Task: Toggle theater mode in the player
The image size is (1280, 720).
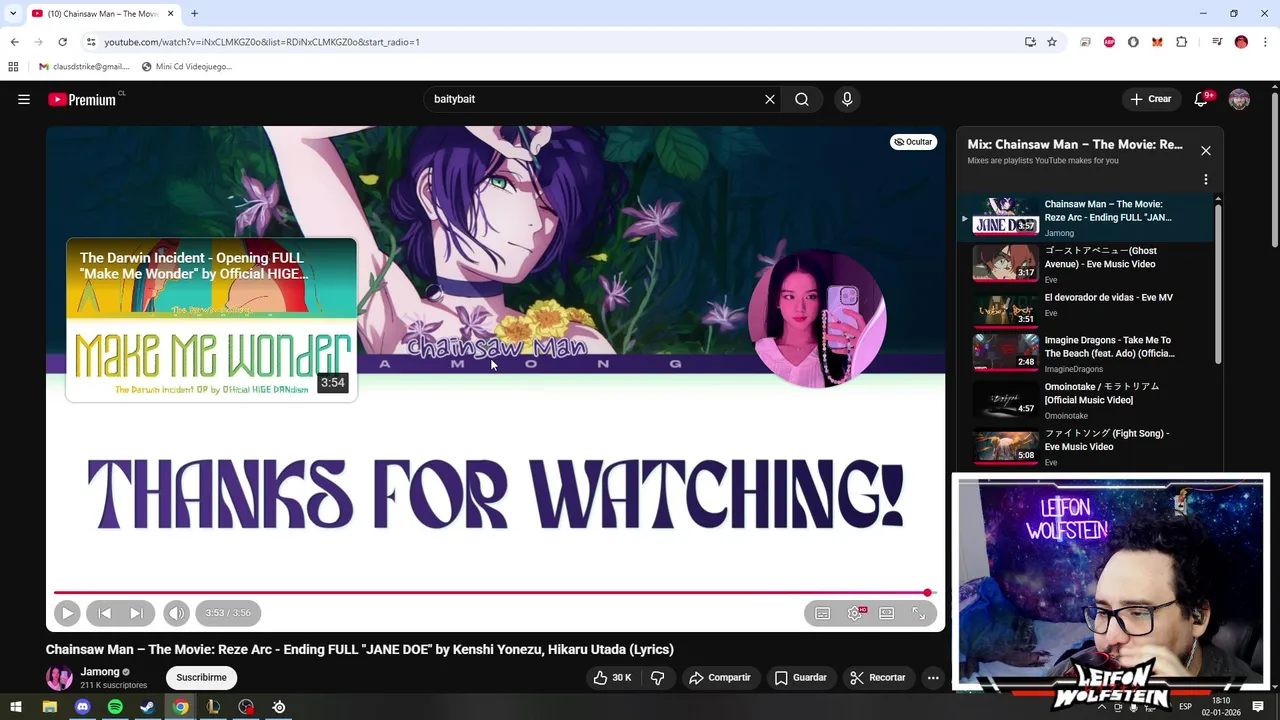Action: point(887,613)
